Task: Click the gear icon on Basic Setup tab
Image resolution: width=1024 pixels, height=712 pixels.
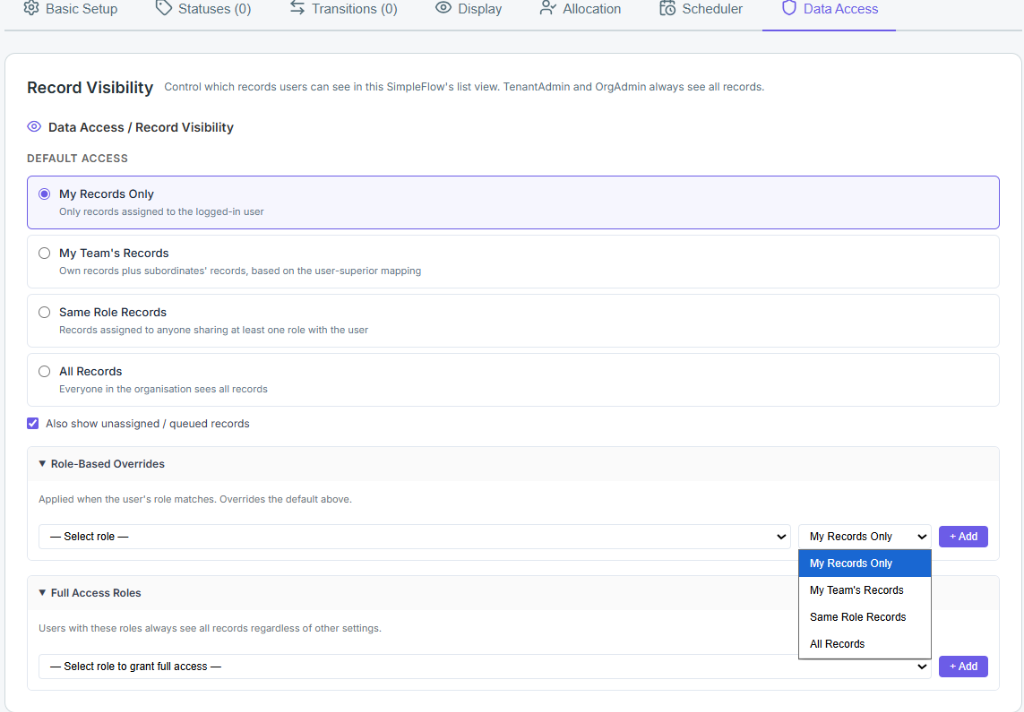Action: pos(31,8)
